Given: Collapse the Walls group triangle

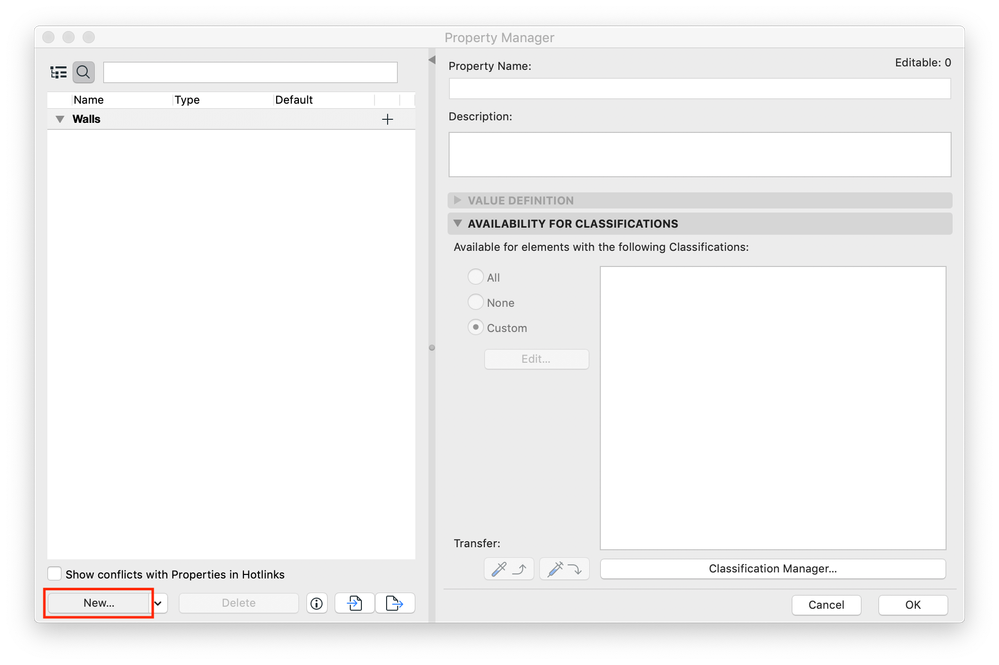Looking at the screenshot, I should point(60,119).
